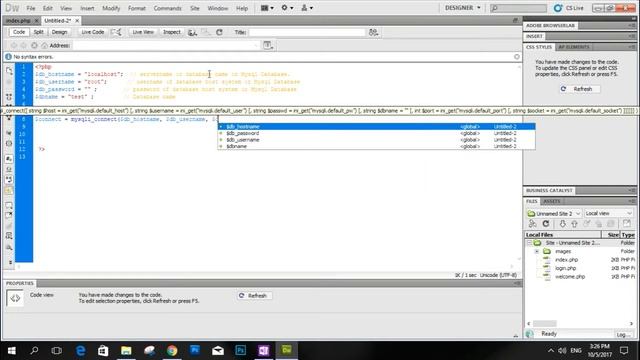Choose $dbname from code hint list
The image size is (640, 360).
click(376, 146)
